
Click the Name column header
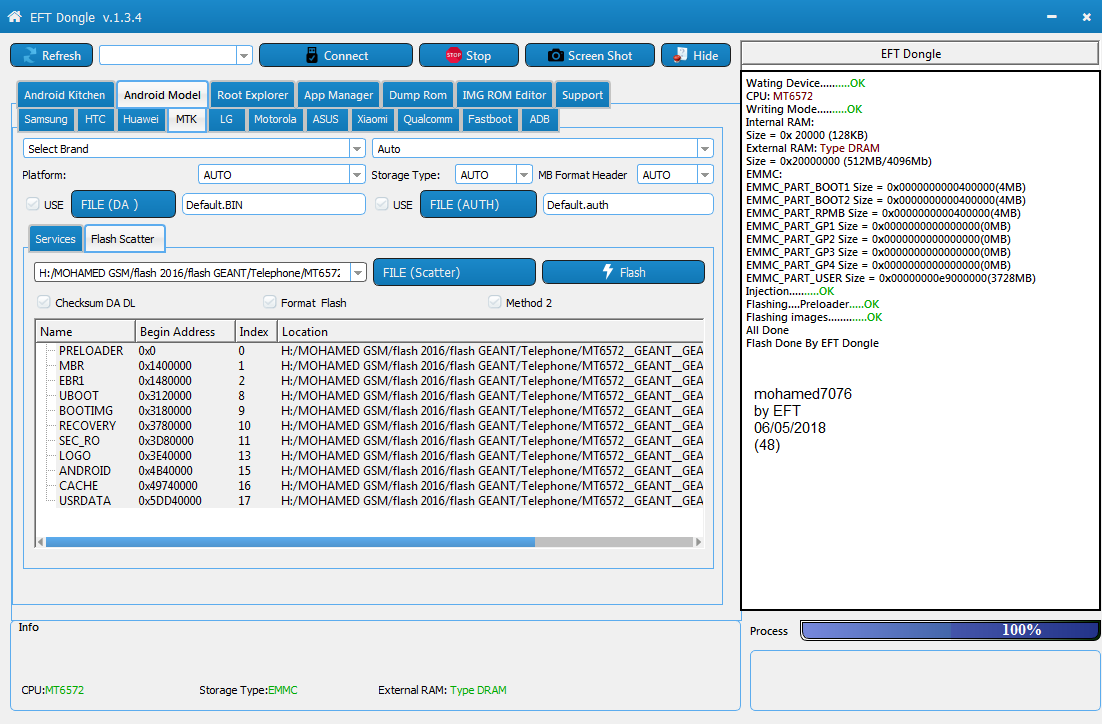click(85, 332)
